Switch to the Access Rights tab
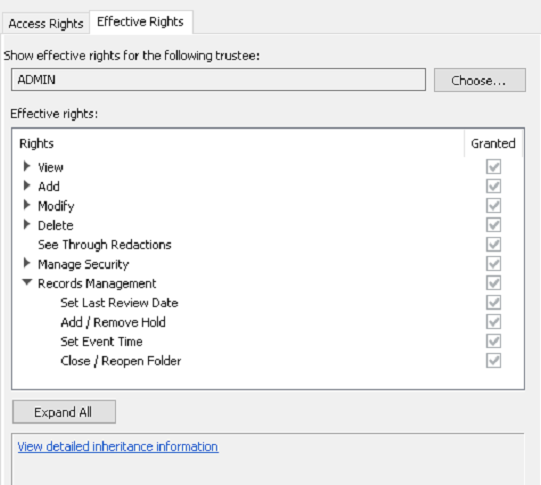The image size is (541, 485). pos(46,24)
